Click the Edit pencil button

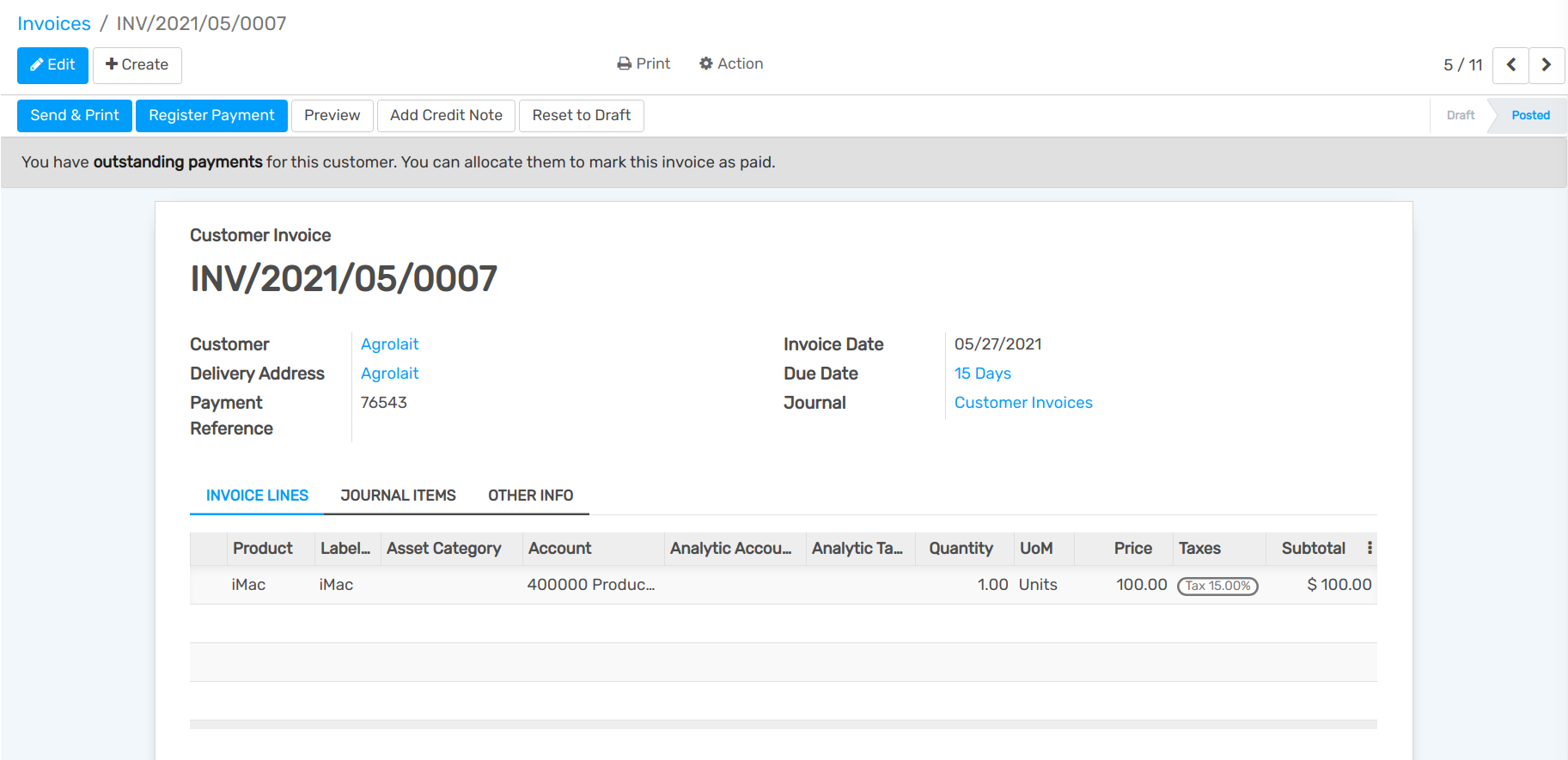52,65
